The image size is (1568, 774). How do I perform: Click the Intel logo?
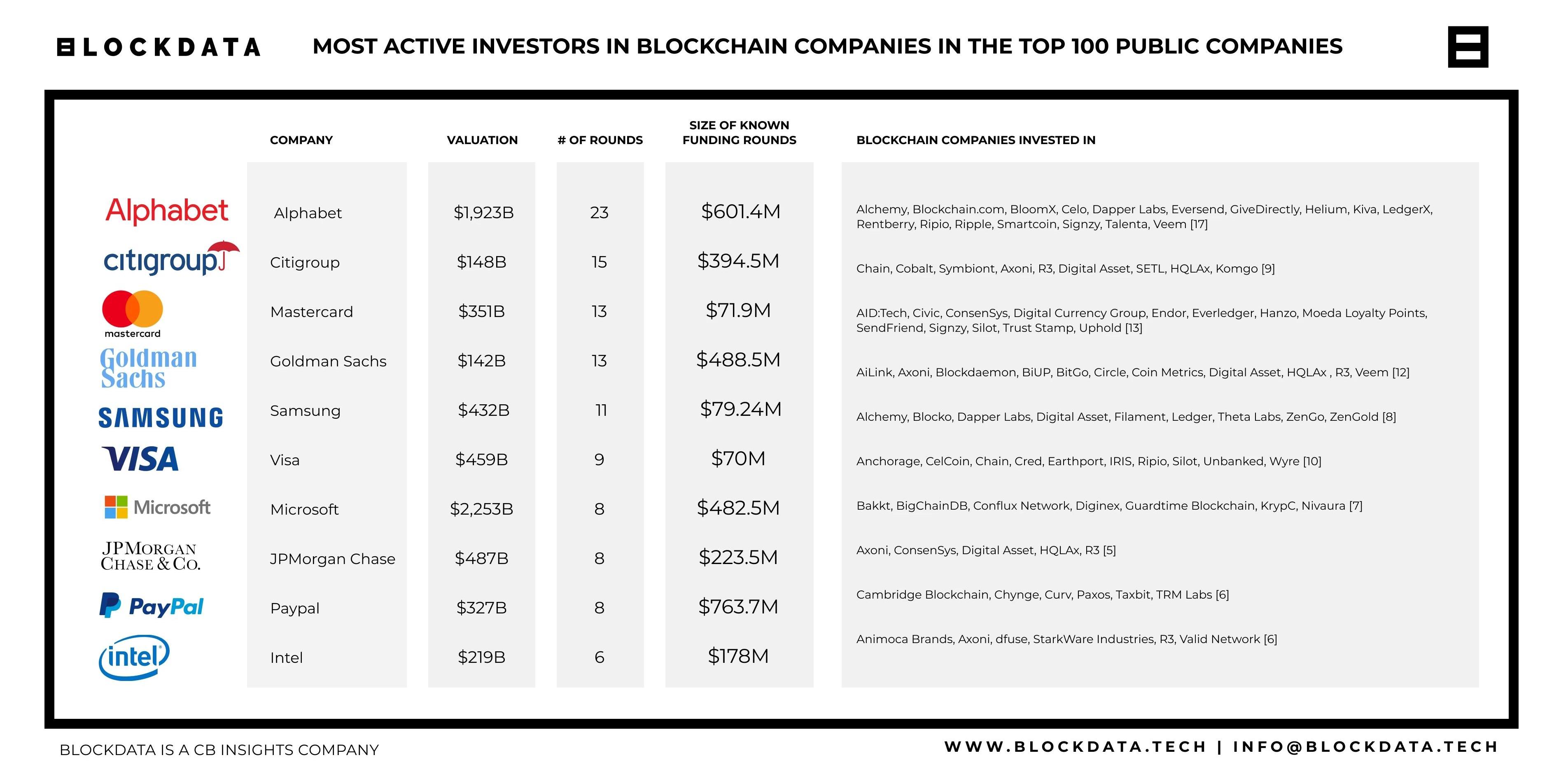click(x=134, y=657)
